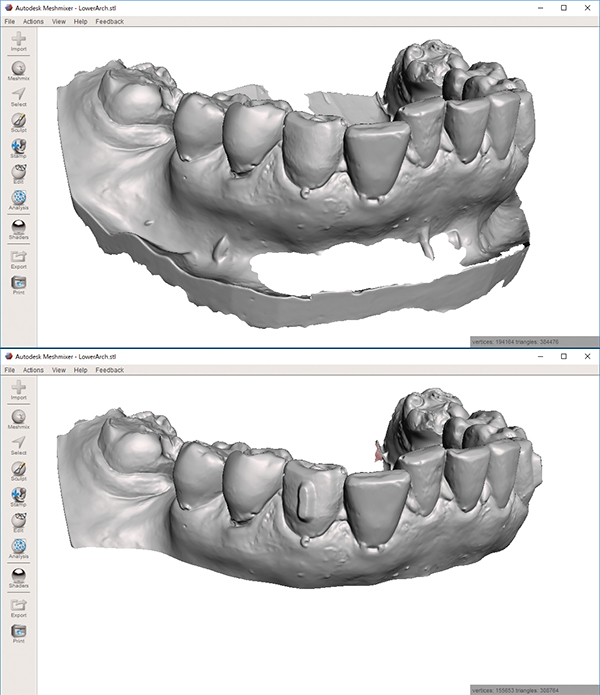Maximize the bottom Meshmixer window
600x695 pixels.
click(563, 356)
